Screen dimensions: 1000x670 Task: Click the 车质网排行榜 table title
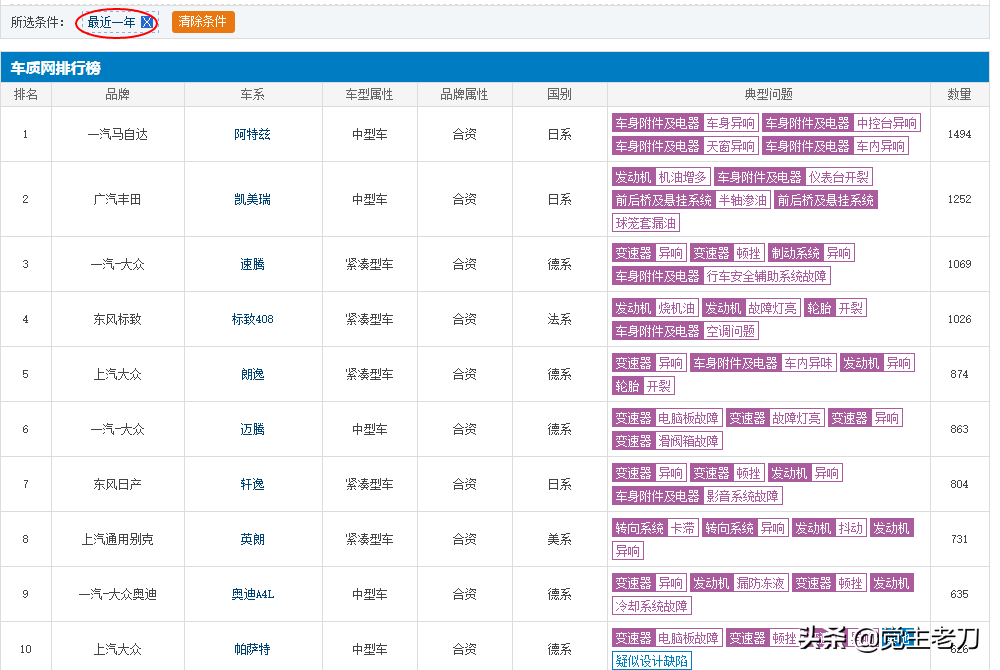click(55, 68)
